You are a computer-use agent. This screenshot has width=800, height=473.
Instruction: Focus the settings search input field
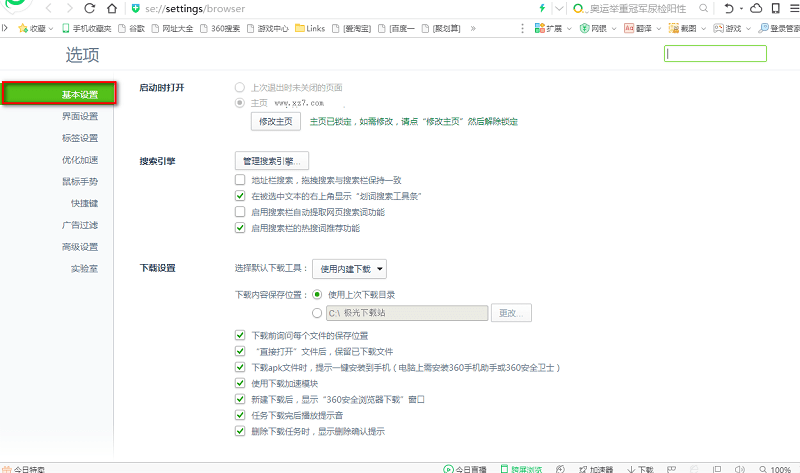point(715,54)
